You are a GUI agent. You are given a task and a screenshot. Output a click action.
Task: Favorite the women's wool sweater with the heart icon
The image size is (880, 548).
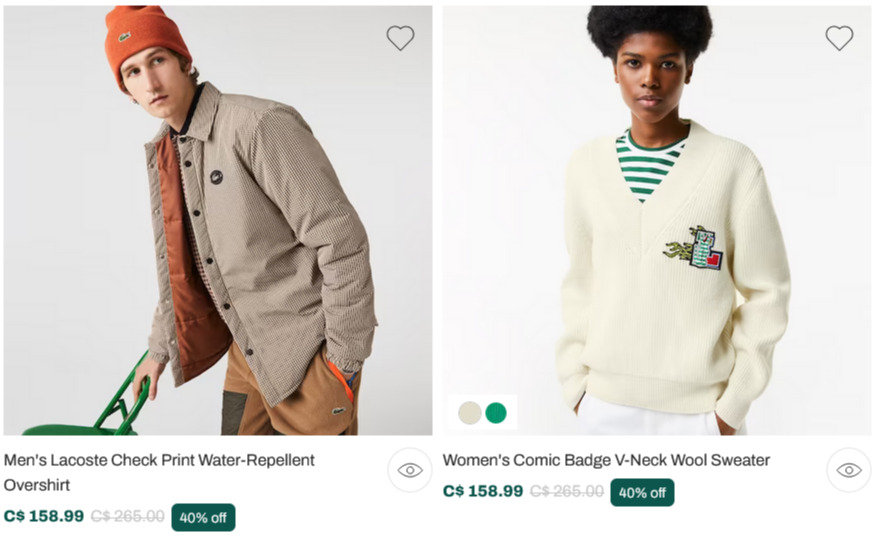[839, 38]
